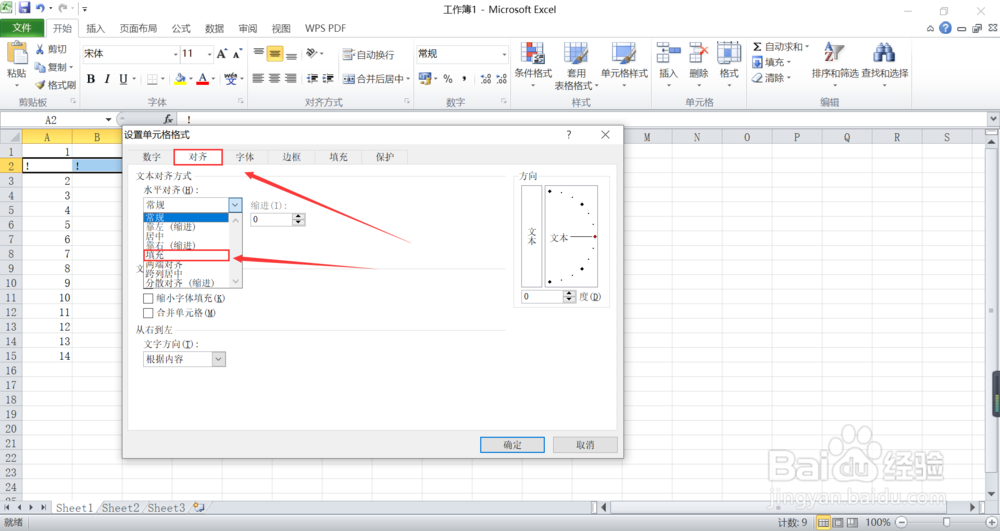Click the cell borders icon

[x=152, y=79]
